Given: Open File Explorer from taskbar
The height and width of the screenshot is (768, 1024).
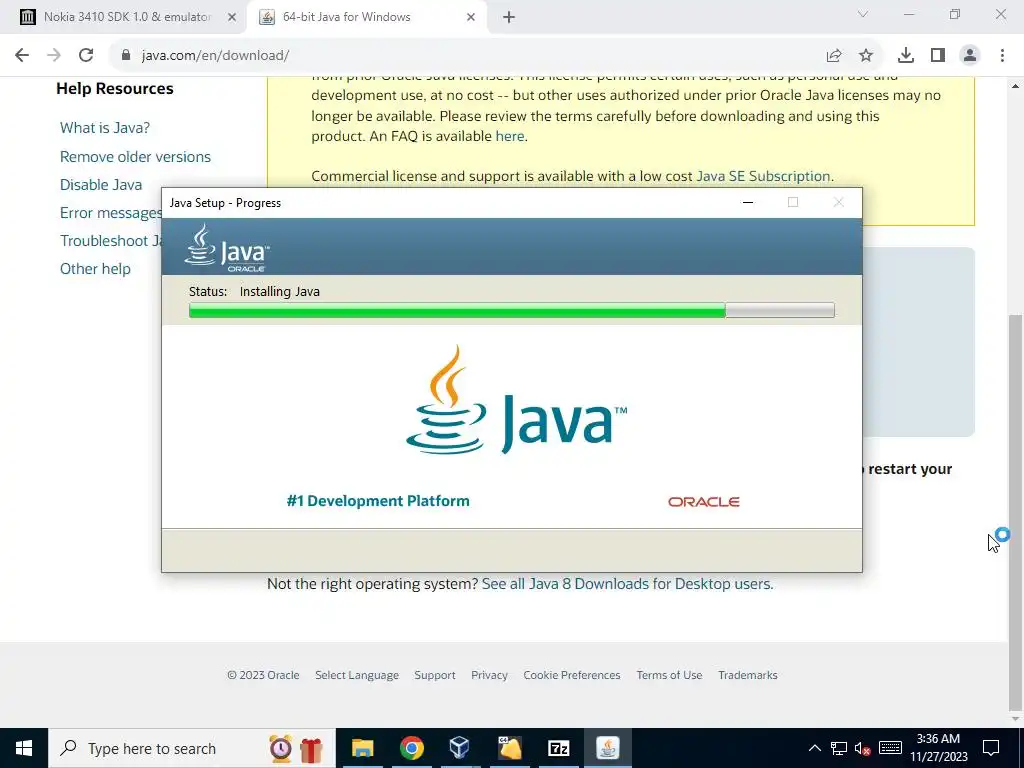Looking at the screenshot, I should click(362, 748).
